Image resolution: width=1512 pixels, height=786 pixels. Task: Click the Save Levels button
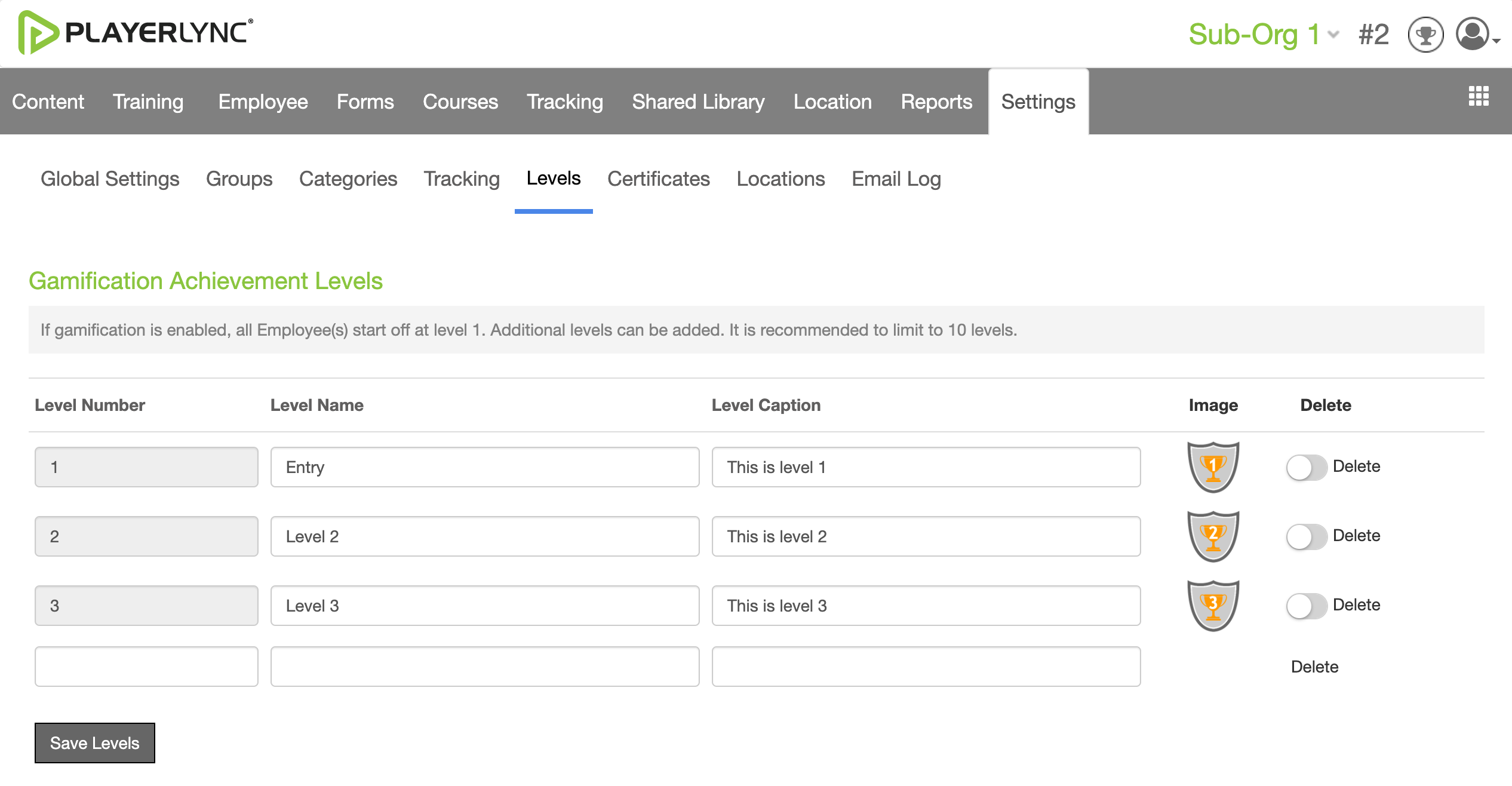[95, 743]
